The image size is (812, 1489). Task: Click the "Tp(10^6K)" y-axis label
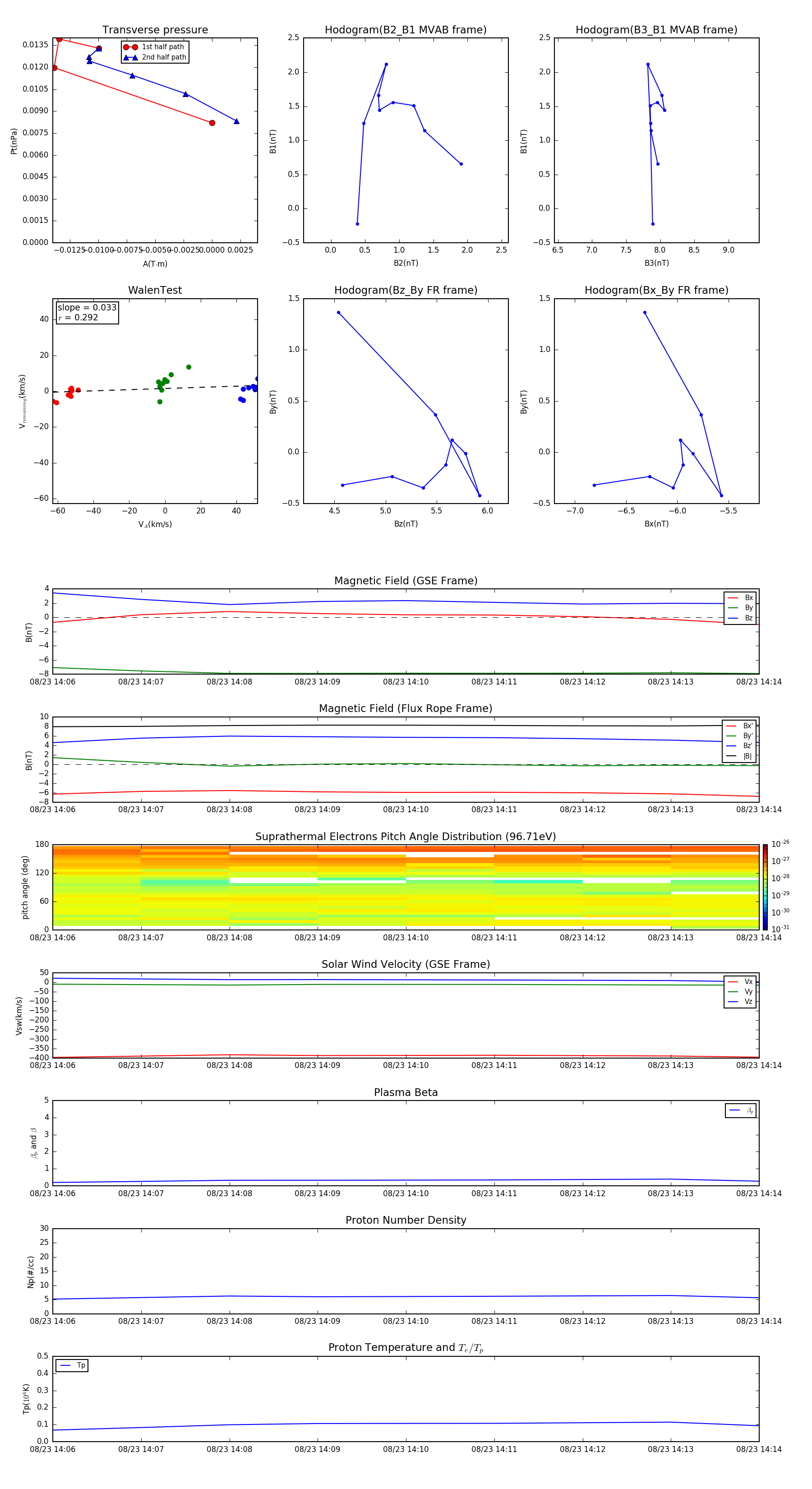[26, 1399]
